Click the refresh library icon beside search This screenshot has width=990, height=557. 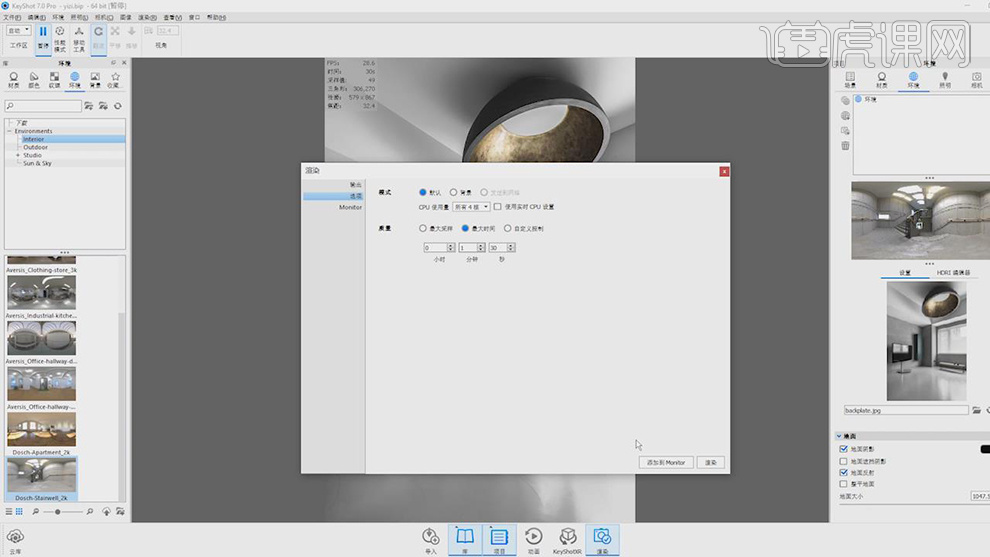pyautogui.click(x=117, y=106)
